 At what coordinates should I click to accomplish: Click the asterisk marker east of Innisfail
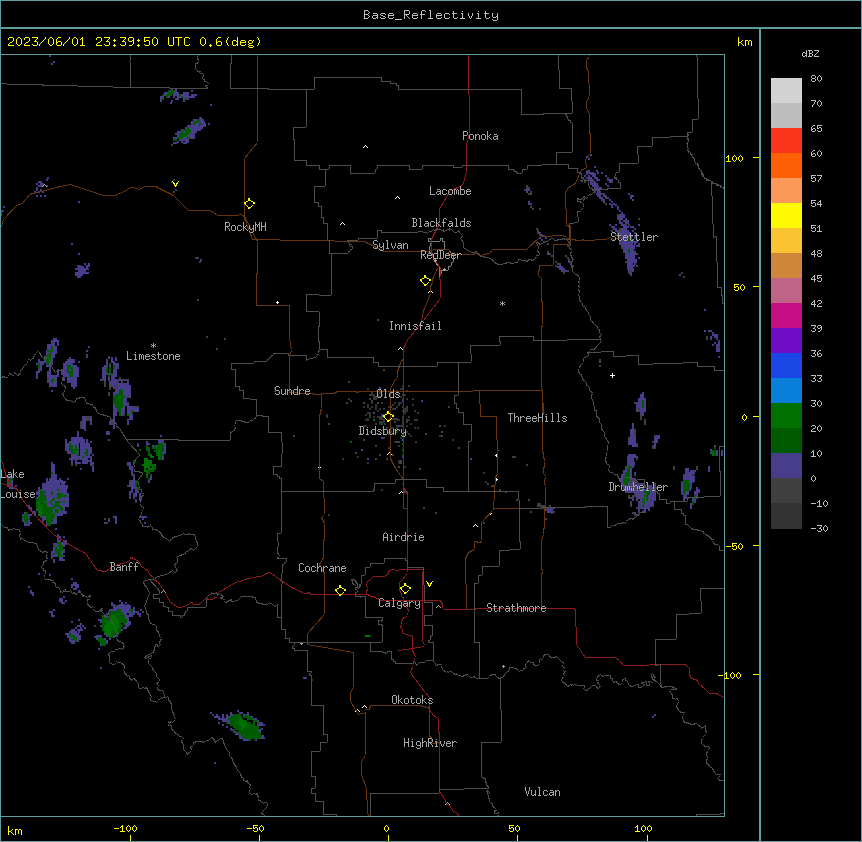[x=502, y=304]
